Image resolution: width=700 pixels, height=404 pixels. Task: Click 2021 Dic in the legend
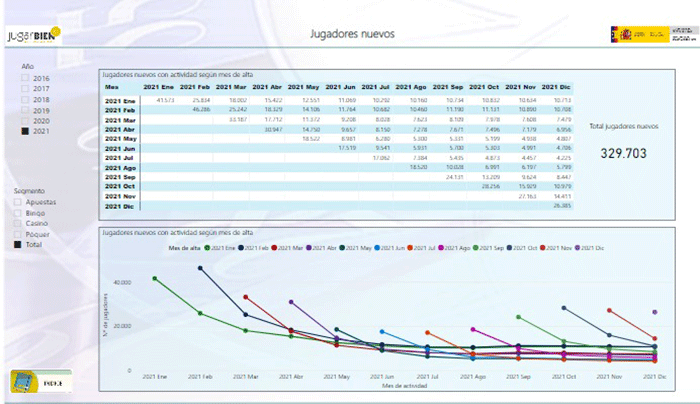[x=589, y=248]
